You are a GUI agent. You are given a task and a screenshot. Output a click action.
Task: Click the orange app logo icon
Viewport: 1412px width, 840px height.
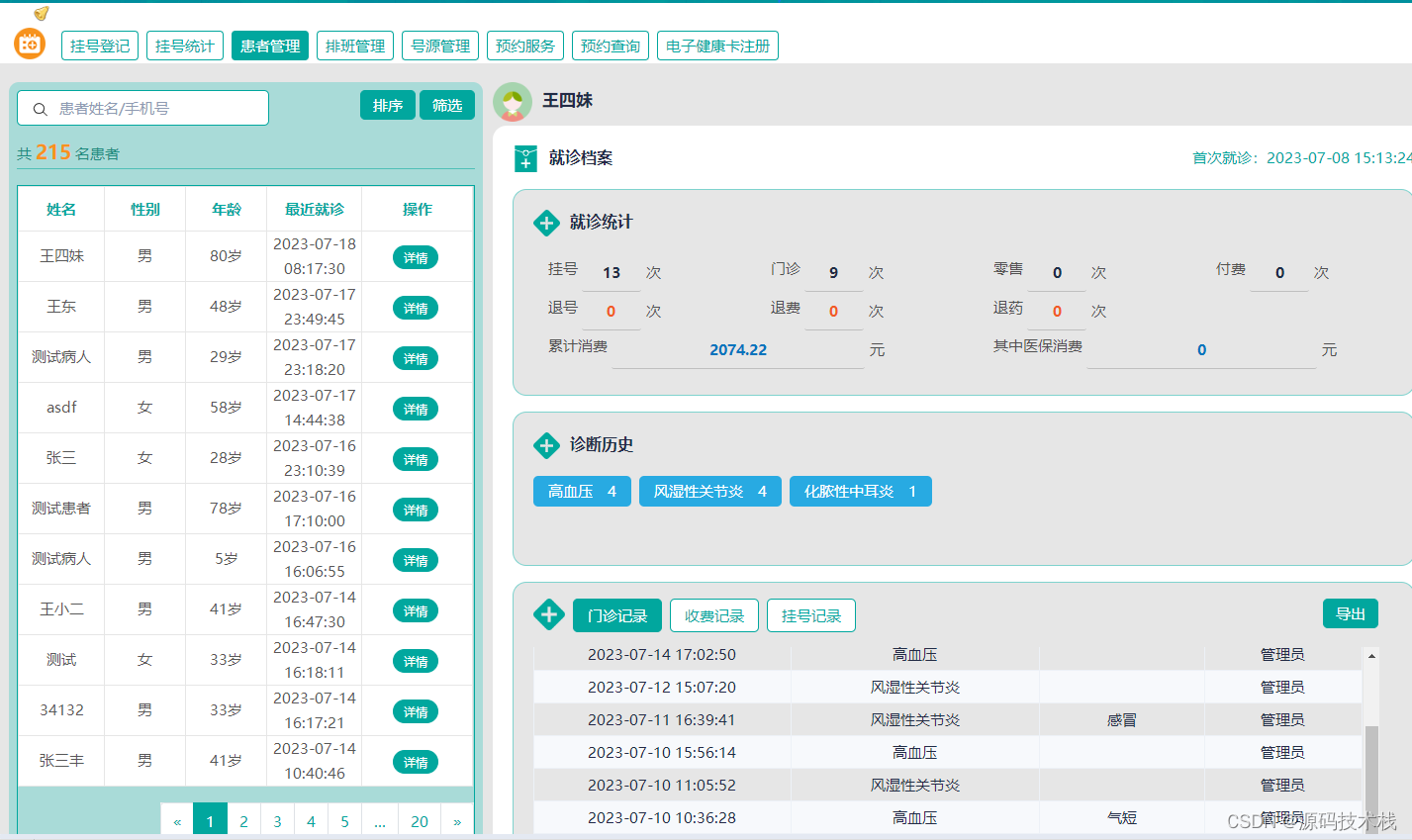pos(29,45)
